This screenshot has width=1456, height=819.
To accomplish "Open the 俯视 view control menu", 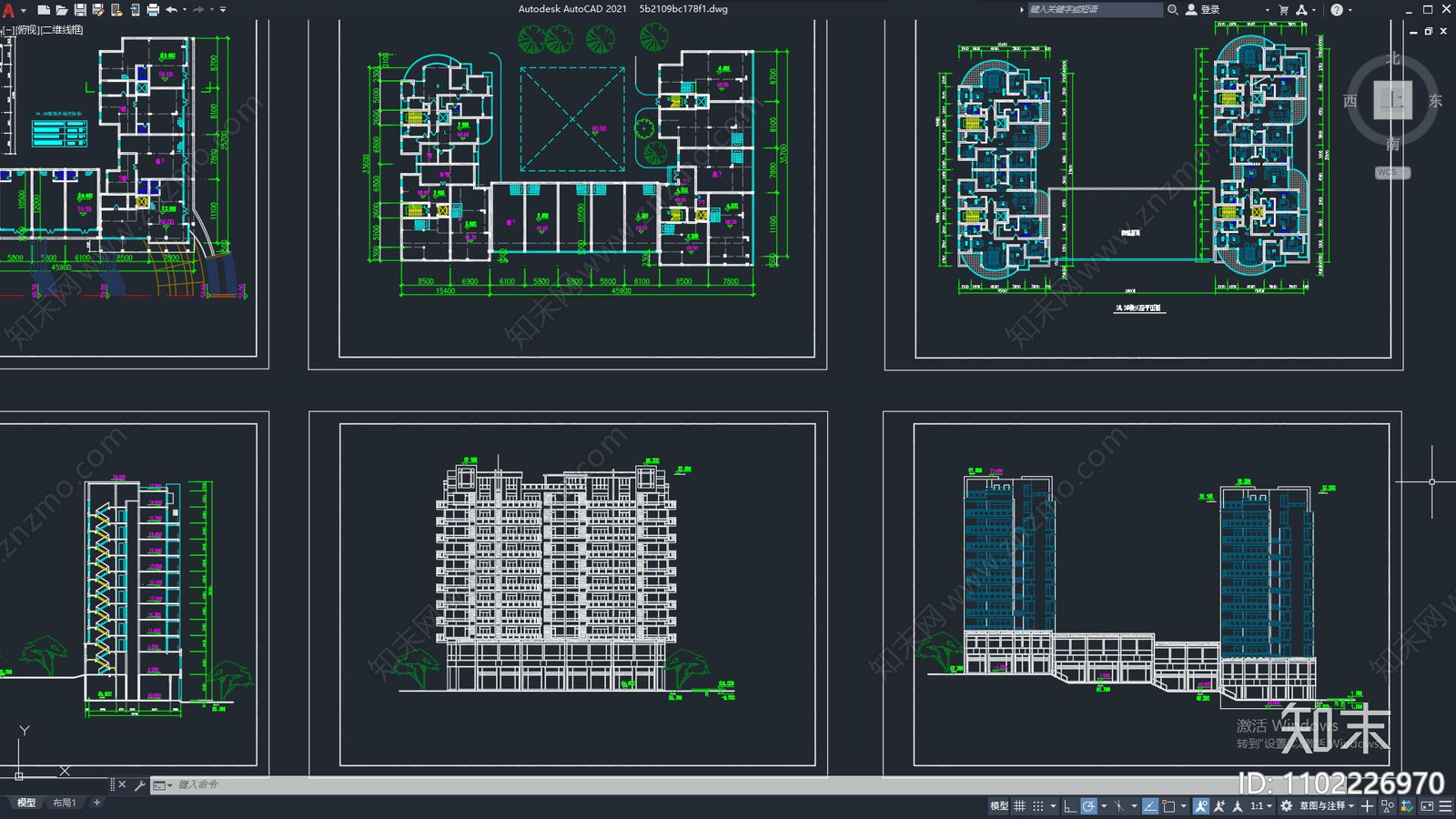I will [x=27, y=30].
